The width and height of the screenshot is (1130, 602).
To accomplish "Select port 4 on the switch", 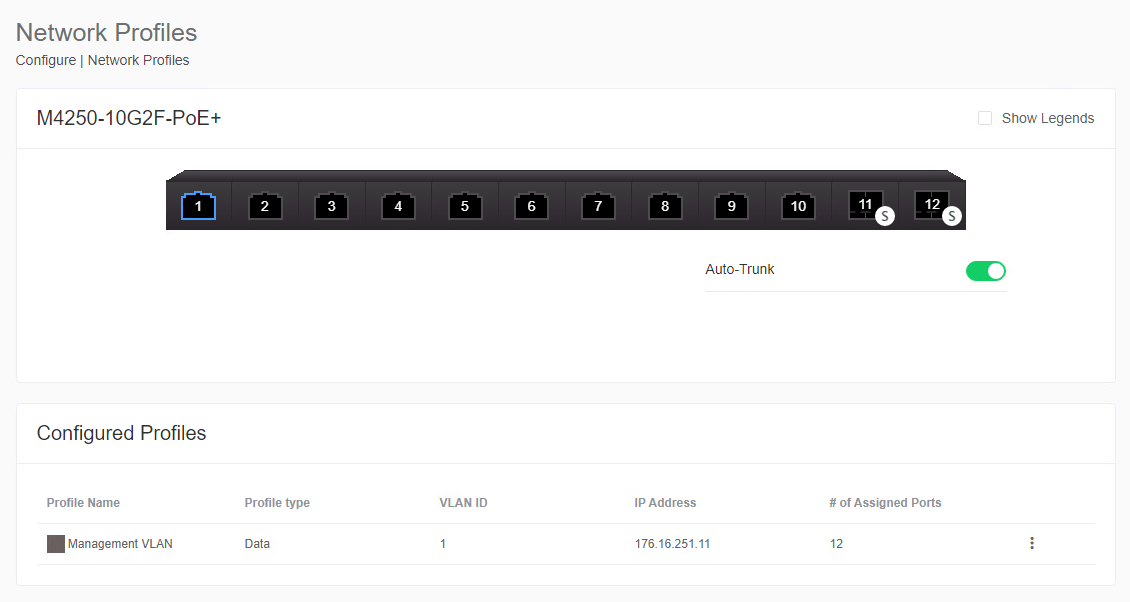I will [x=398, y=206].
